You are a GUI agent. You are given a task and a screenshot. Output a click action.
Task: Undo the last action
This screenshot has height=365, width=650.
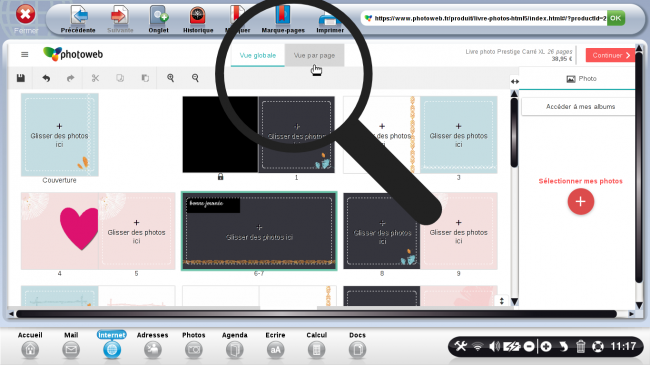46,78
